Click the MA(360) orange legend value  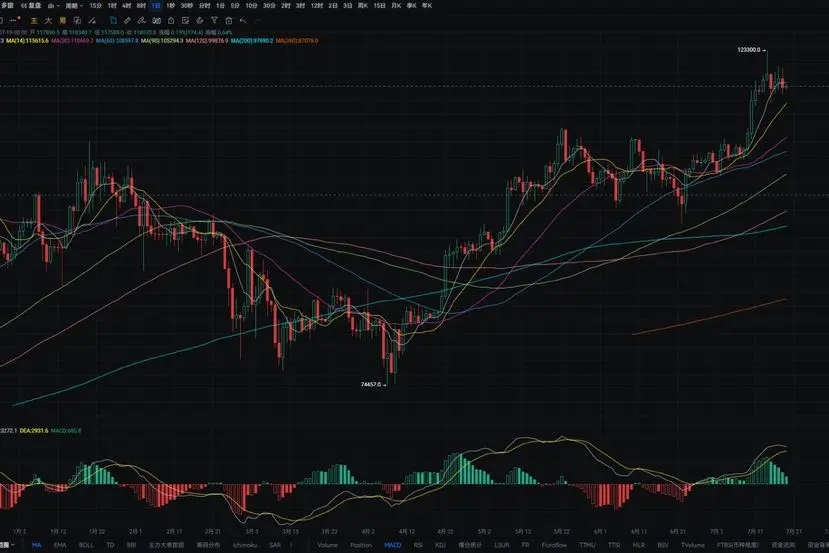[x=297, y=41]
